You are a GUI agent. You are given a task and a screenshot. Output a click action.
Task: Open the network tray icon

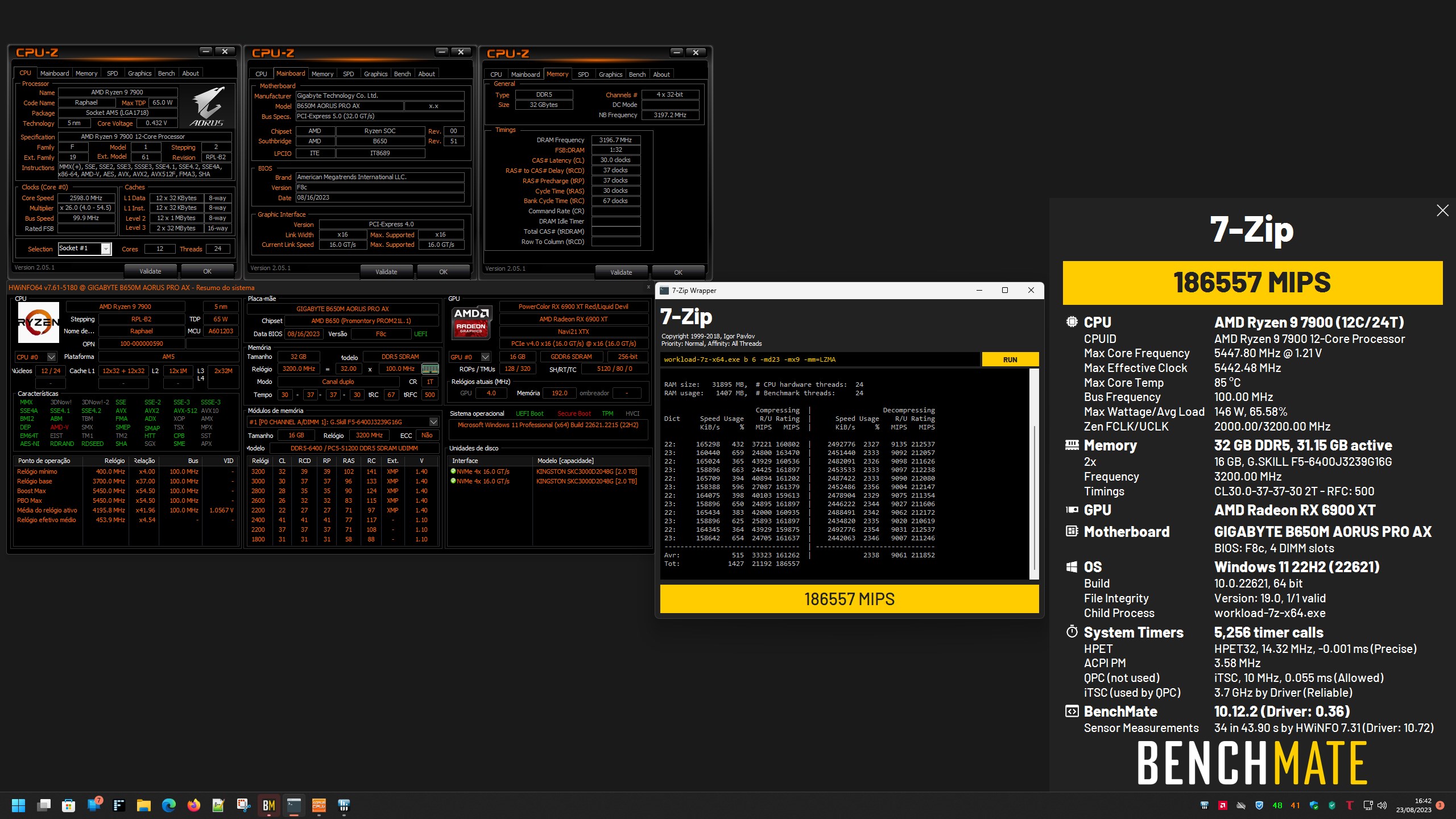tap(1368, 805)
